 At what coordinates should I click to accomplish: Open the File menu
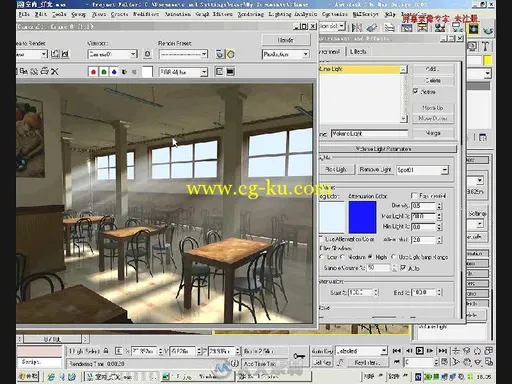[x=24, y=15]
